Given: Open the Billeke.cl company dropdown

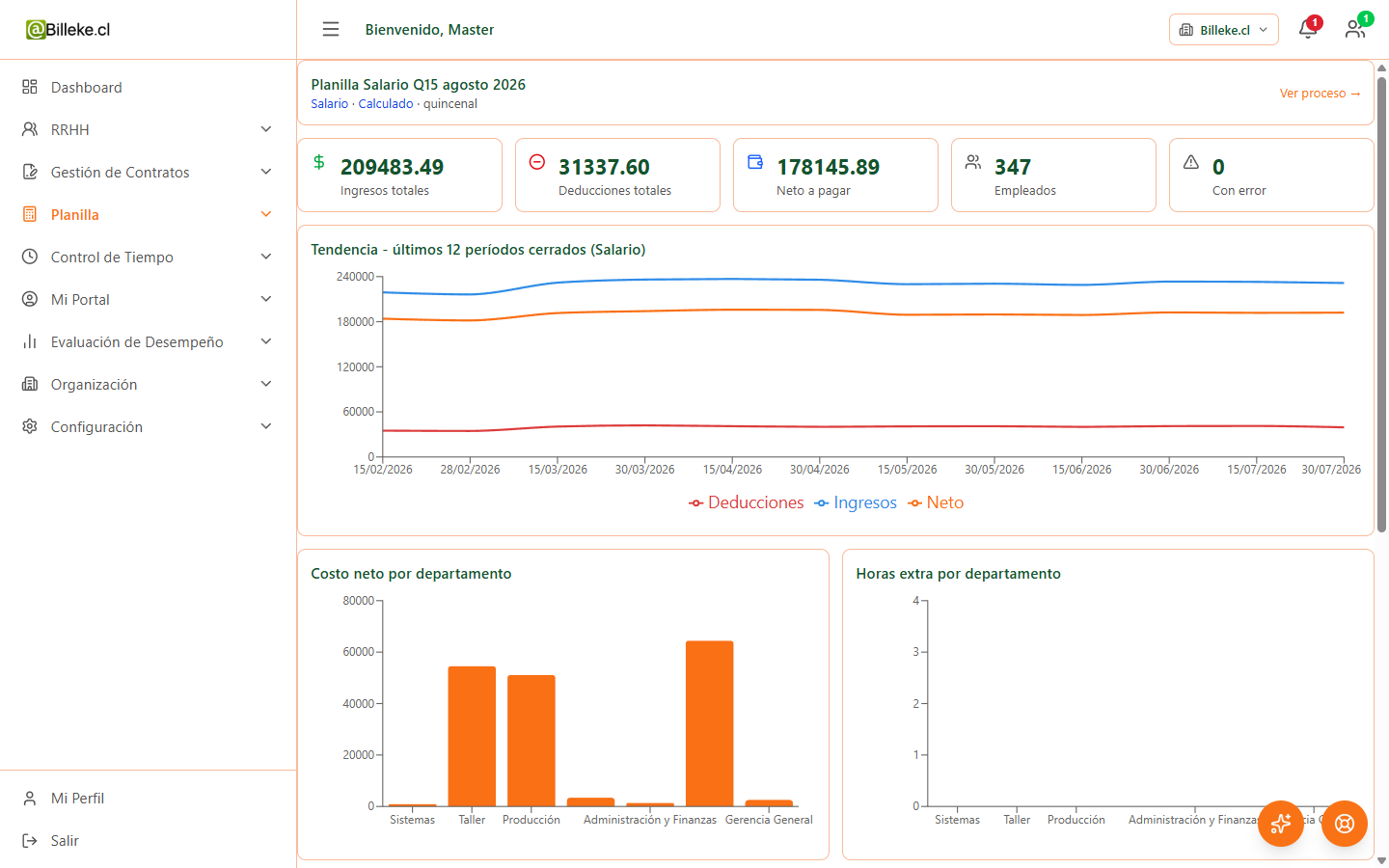Looking at the screenshot, I should pyautogui.click(x=1224, y=30).
